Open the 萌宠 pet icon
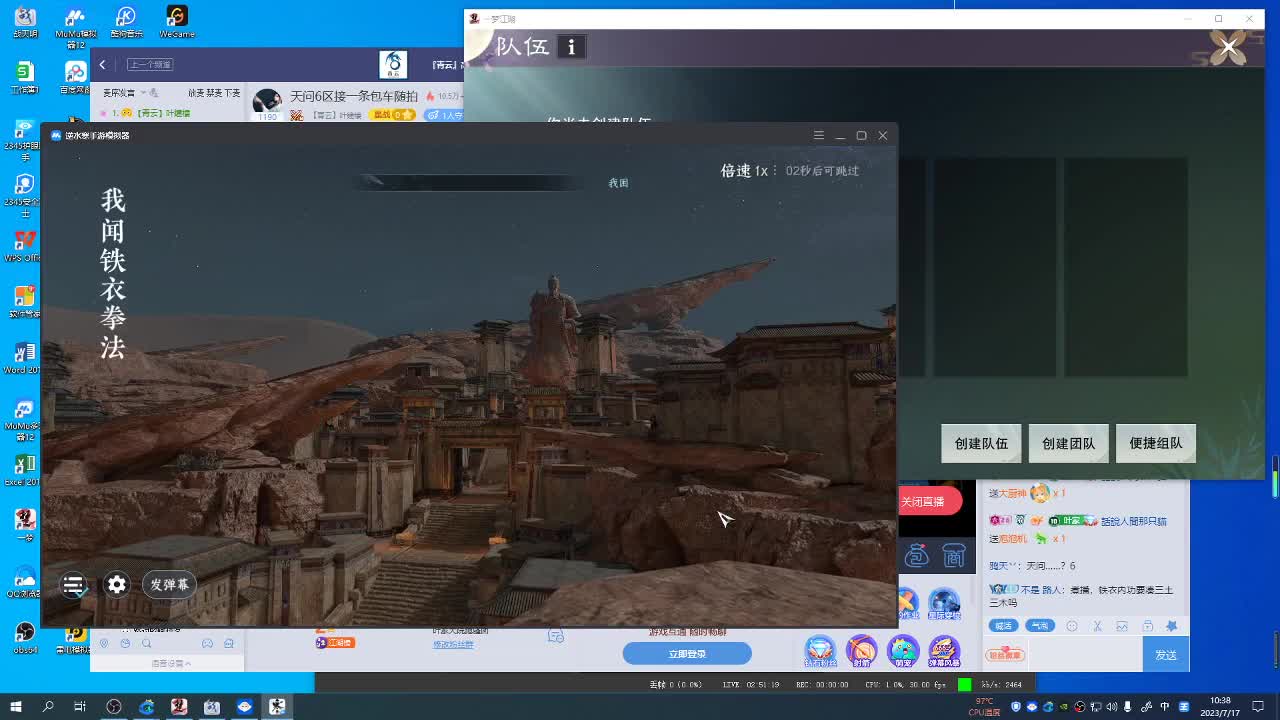1280x720 pixels. [903, 651]
